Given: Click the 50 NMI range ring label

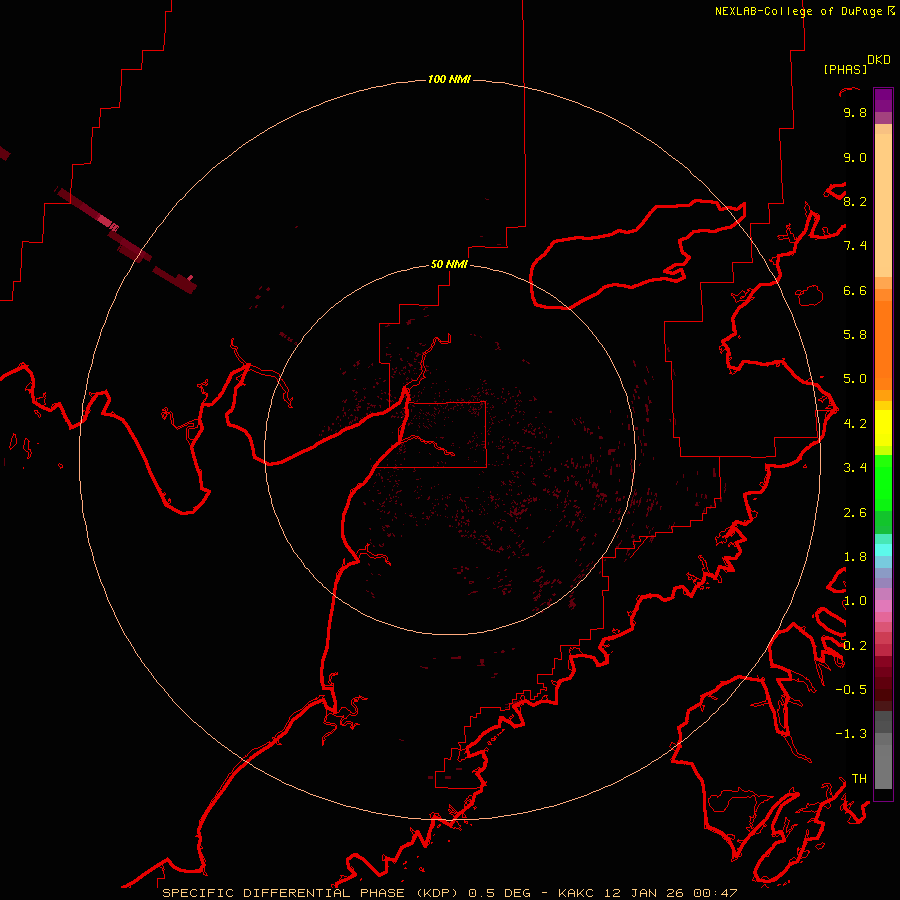Looking at the screenshot, I should click(x=449, y=264).
